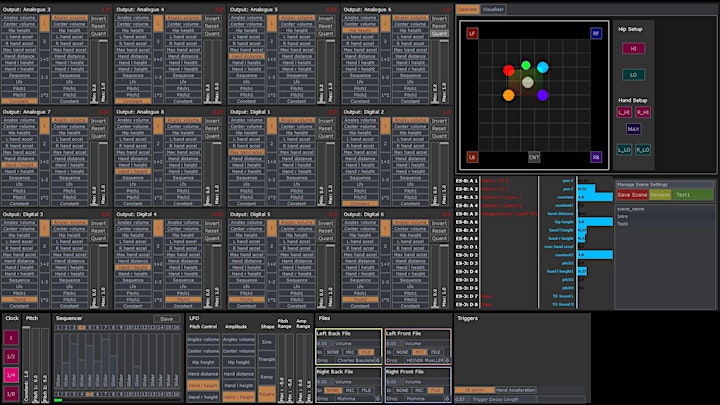Set Left Back File input to MIC

coord(349,352)
